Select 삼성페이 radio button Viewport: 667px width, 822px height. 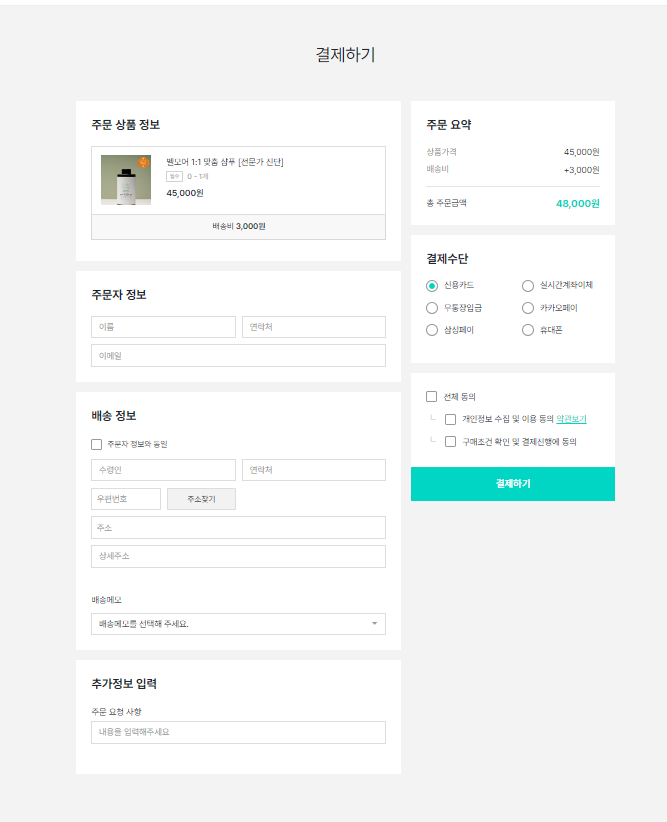click(x=432, y=330)
